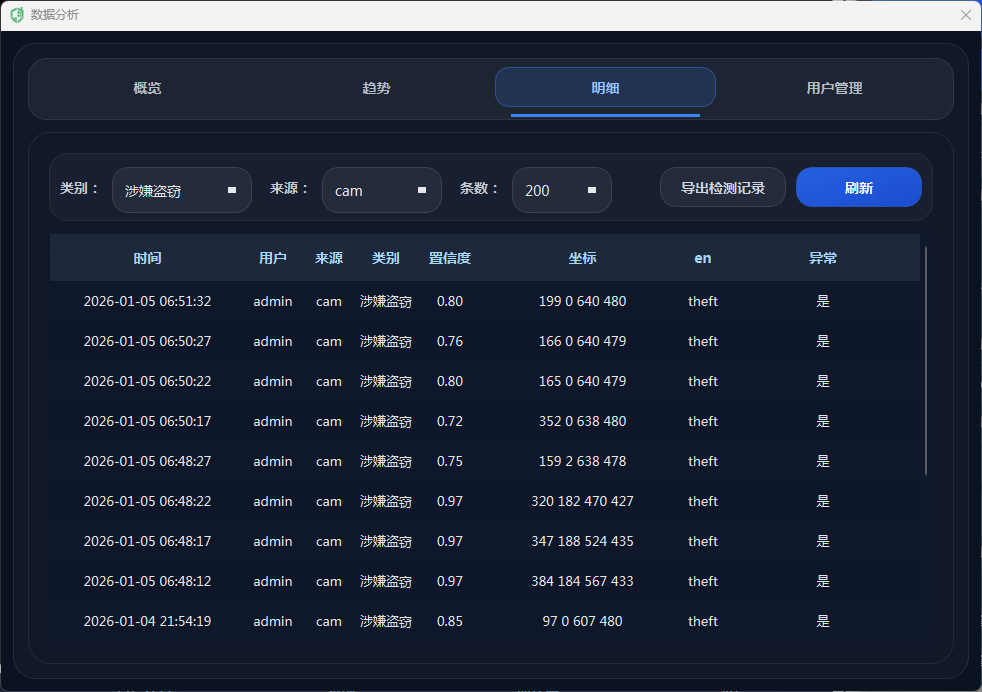Screen dimensions: 982x692
Task: Switch to the 趋势 tab
Action: 376,88
